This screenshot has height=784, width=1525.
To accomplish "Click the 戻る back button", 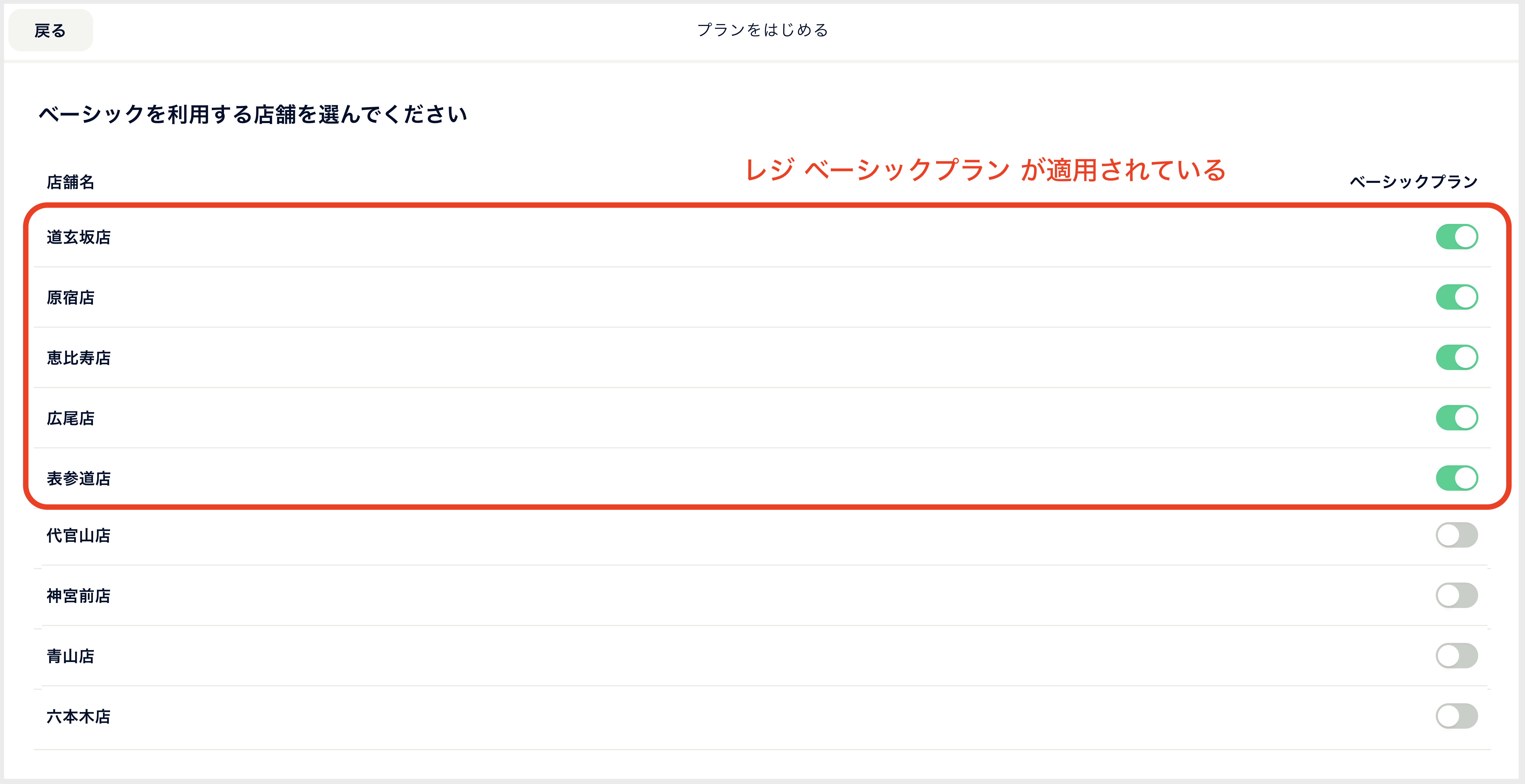I will pyautogui.click(x=50, y=30).
